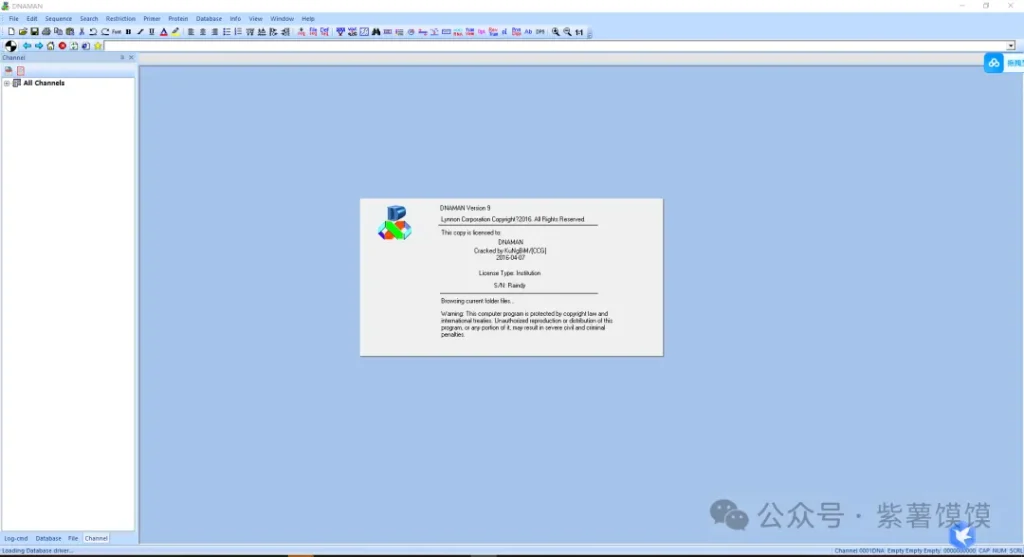Image resolution: width=1024 pixels, height=557 pixels.
Task: Toggle bold text formatting button
Action: click(129, 32)
